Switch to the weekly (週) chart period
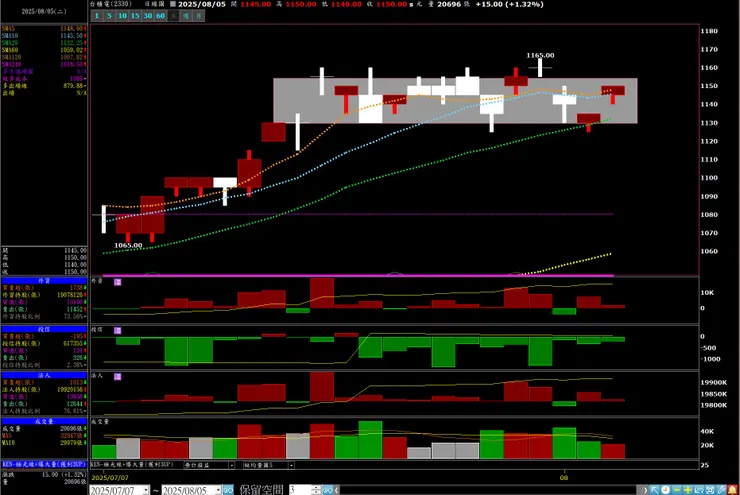The height and width of the screenshot is (495, 740). (x=186, y=16)
